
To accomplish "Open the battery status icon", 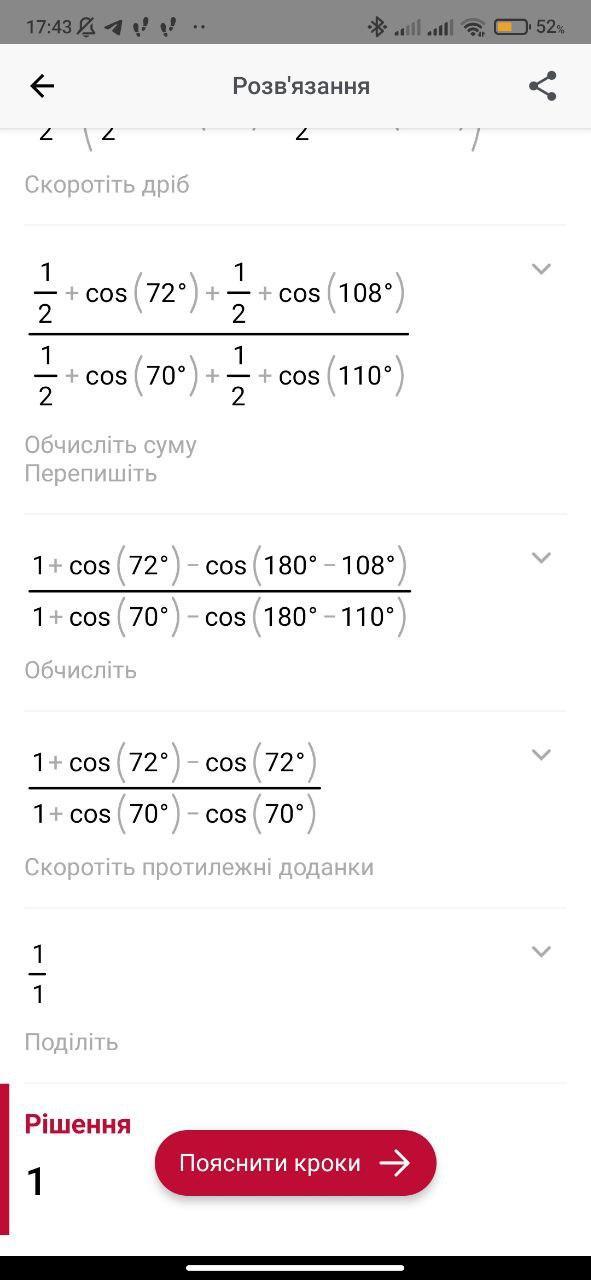I will pos(511,27).
